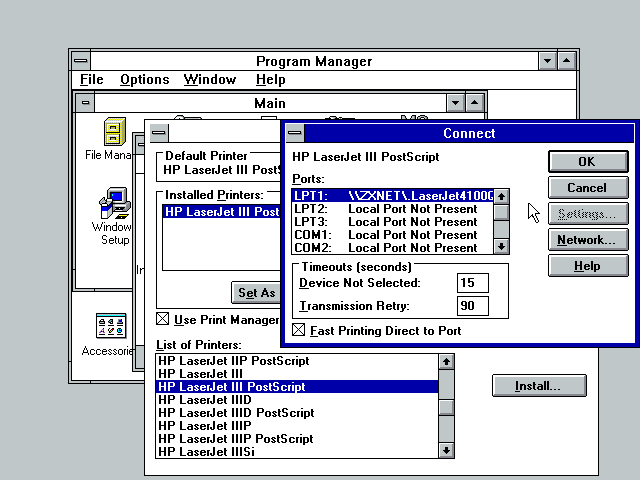This screenshot has width=640, height=480.
Task: Open the File Manager icon
Action: [x=114, y=133]
